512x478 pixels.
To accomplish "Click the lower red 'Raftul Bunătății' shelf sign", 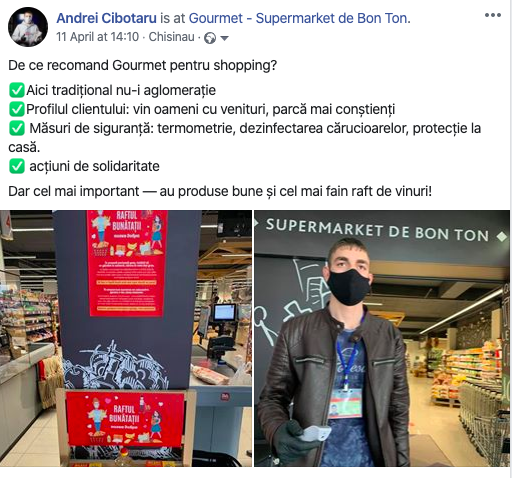I will (x=125, y=419).
